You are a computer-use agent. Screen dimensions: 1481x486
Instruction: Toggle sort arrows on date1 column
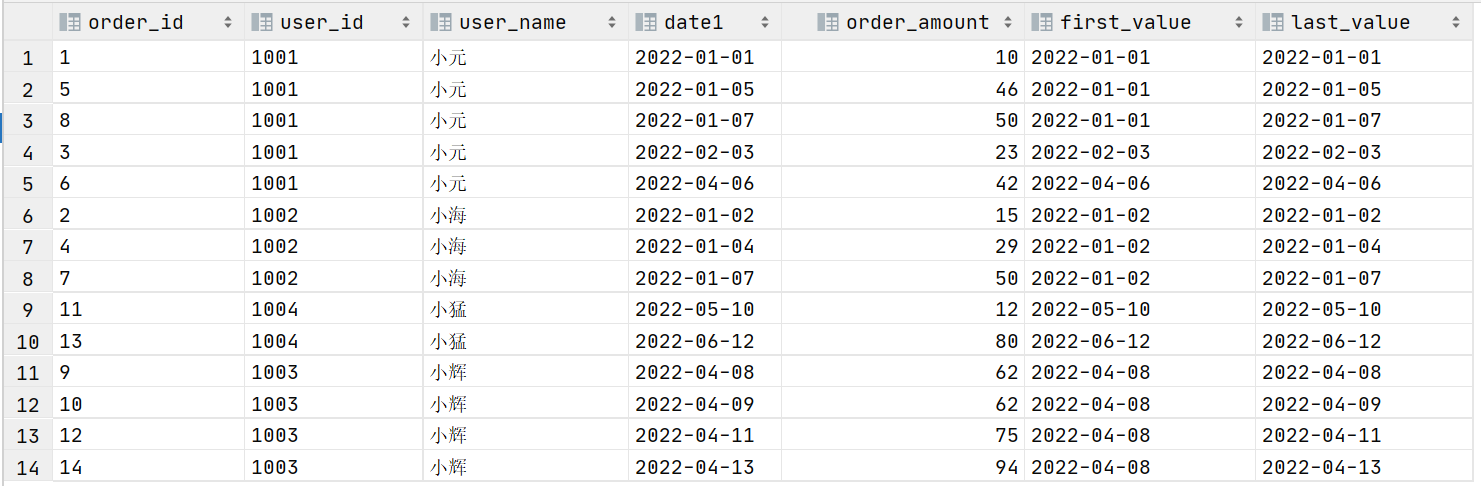764,22
